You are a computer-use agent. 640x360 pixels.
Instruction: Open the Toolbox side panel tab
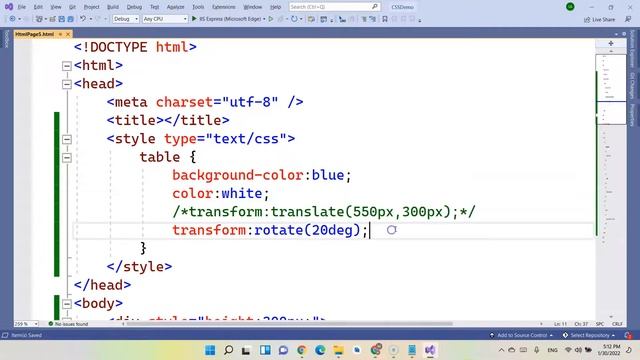6,39
